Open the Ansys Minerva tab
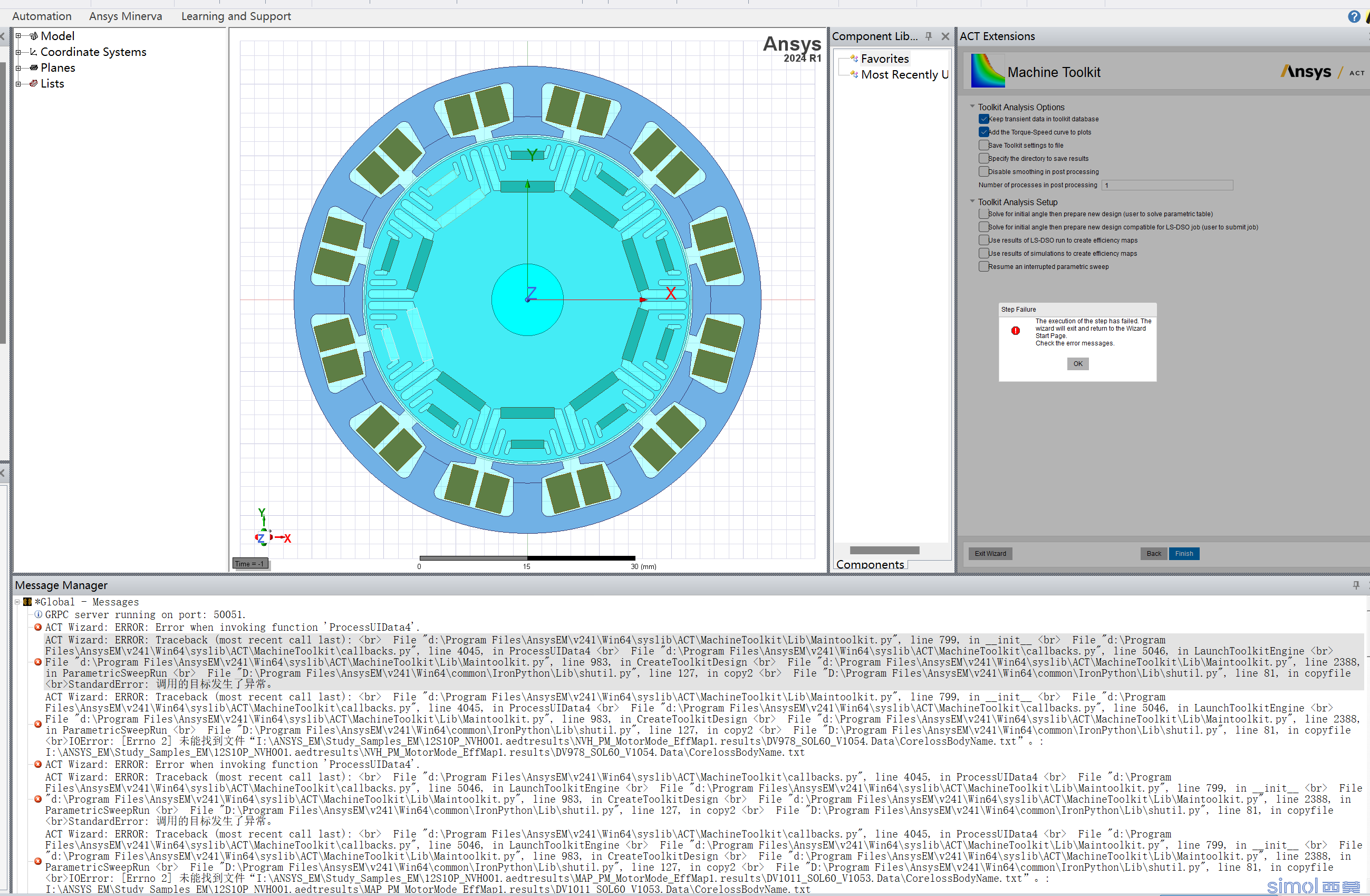The height and width of the screenshot is (896, 1370). (126, 16)
